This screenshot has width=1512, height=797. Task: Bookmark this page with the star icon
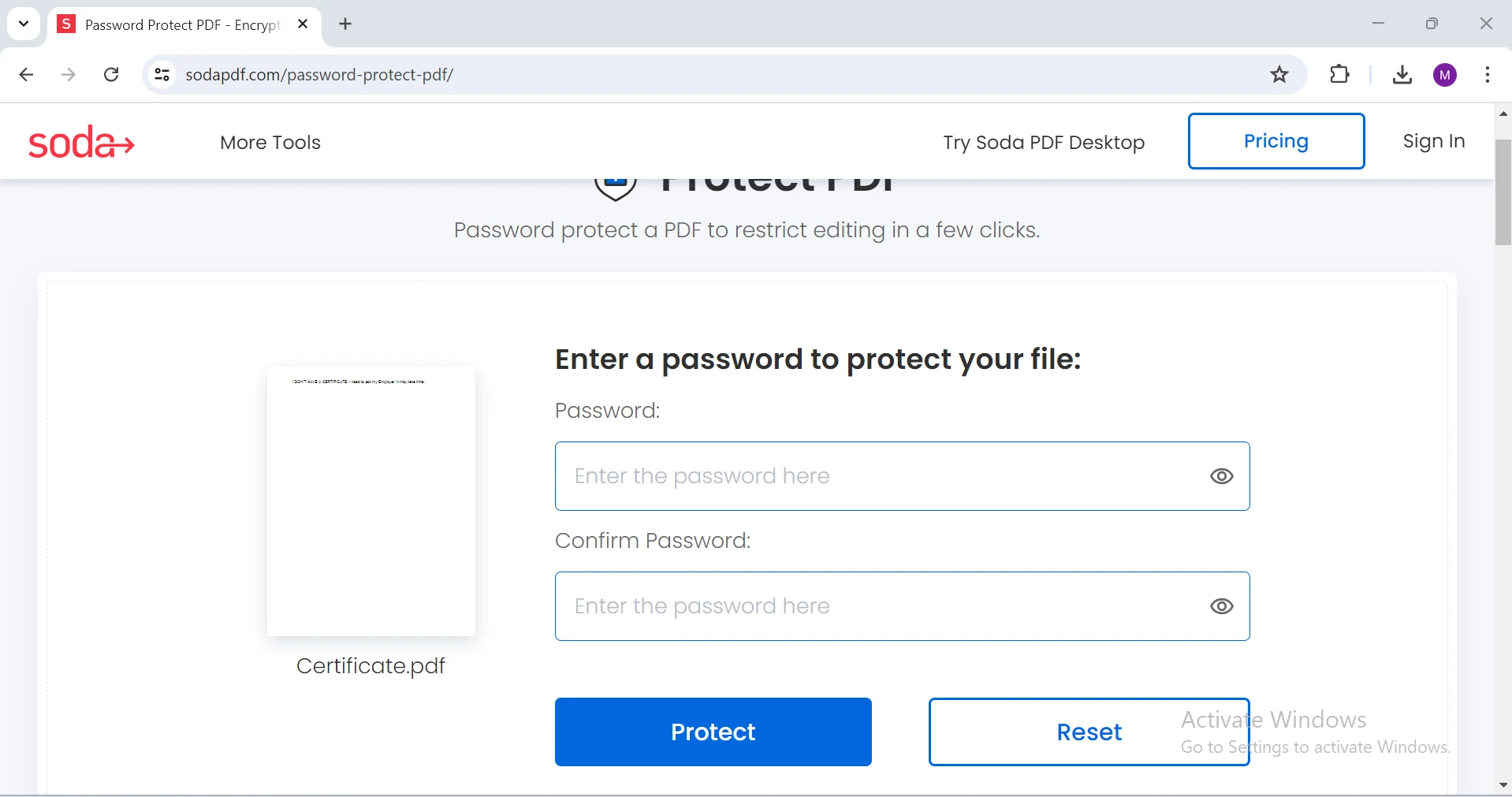(x=1279, y=75)
